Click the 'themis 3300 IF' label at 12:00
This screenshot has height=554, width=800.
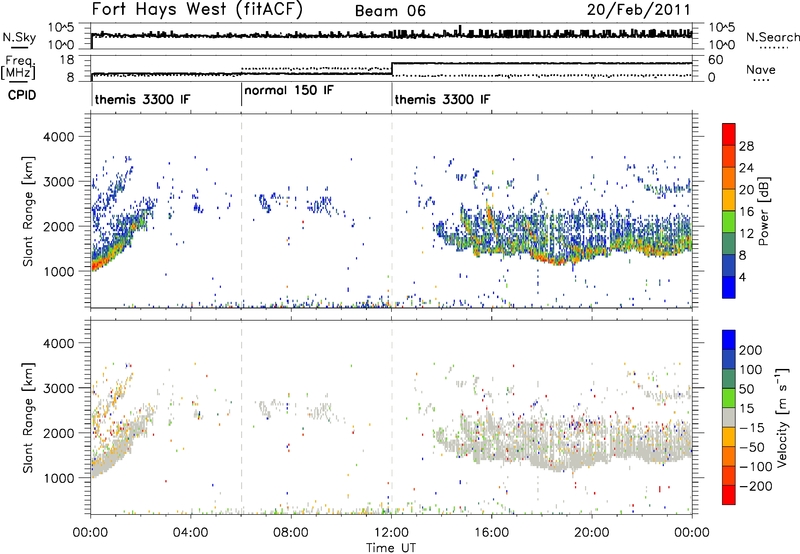[442, 99]
